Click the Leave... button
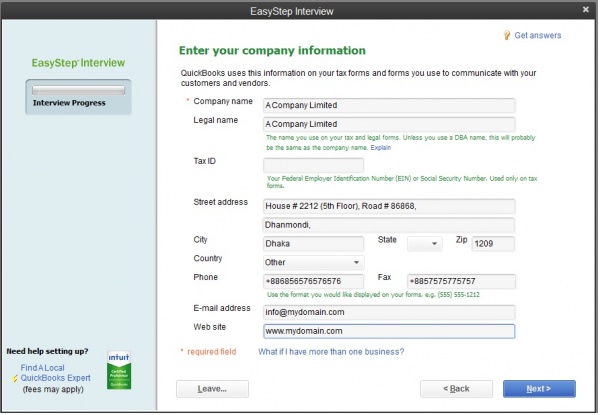 point(212,389)
